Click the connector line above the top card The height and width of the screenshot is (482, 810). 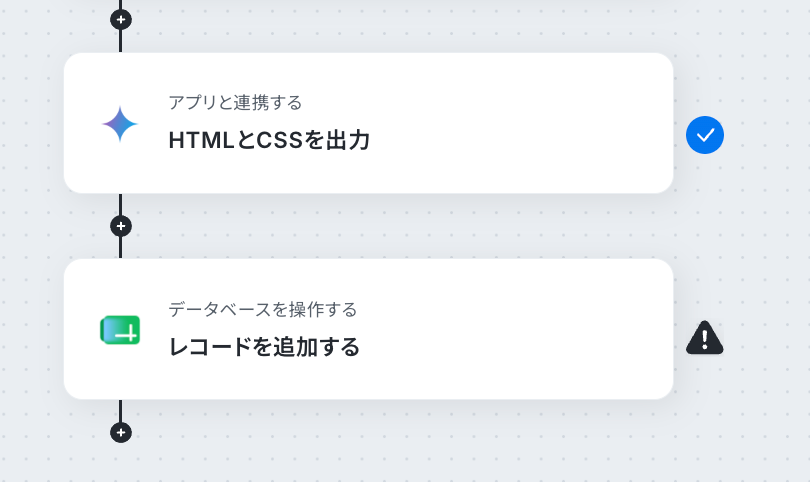click(121, 41)
